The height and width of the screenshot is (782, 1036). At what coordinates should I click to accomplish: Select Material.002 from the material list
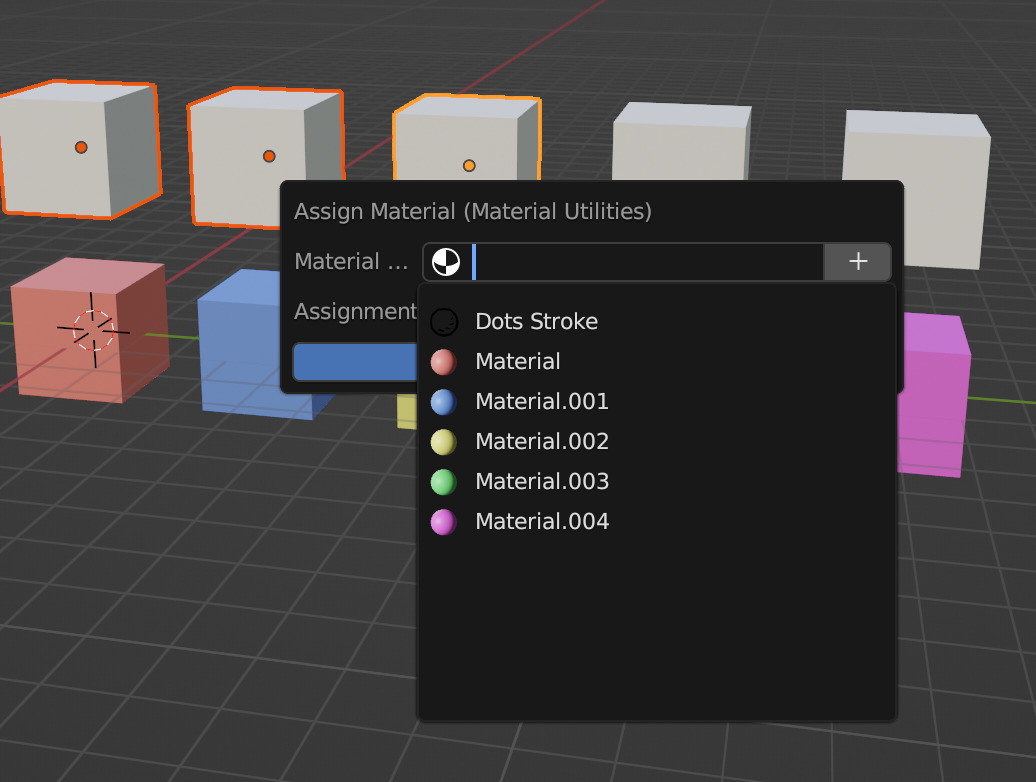pyautogui.click(x=542, y=441)
